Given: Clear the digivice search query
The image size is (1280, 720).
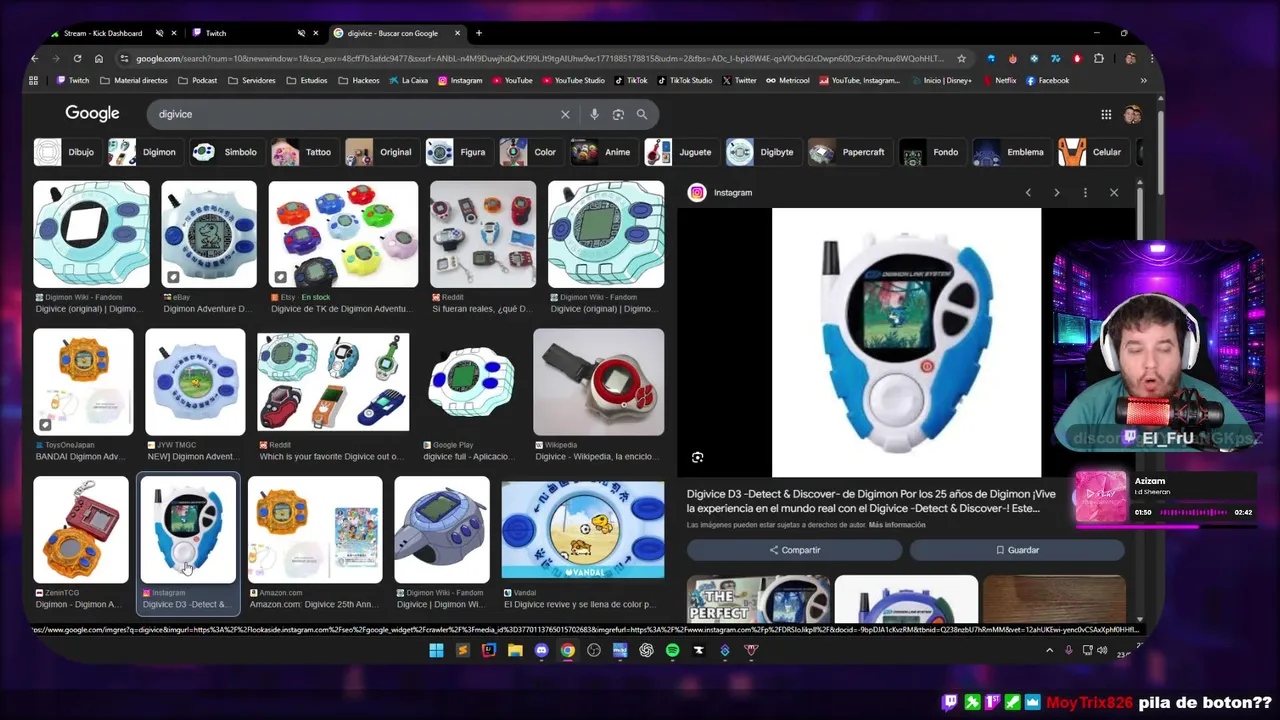Looking at the screenshot, I should coord(565,114).
